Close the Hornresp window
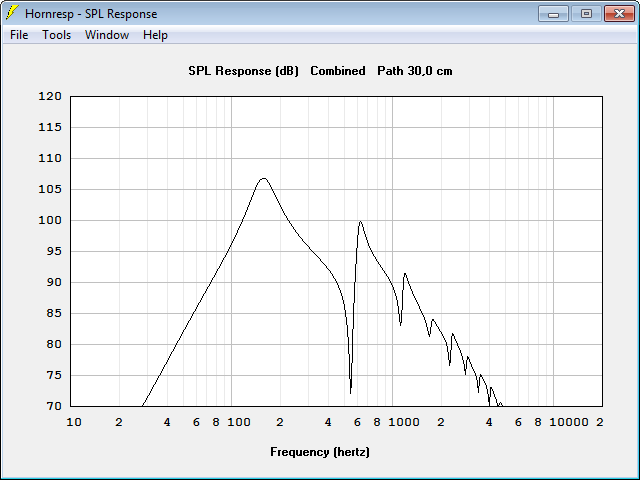The width and height of the screenshot is (640, 480). click(x=619, y=14)
